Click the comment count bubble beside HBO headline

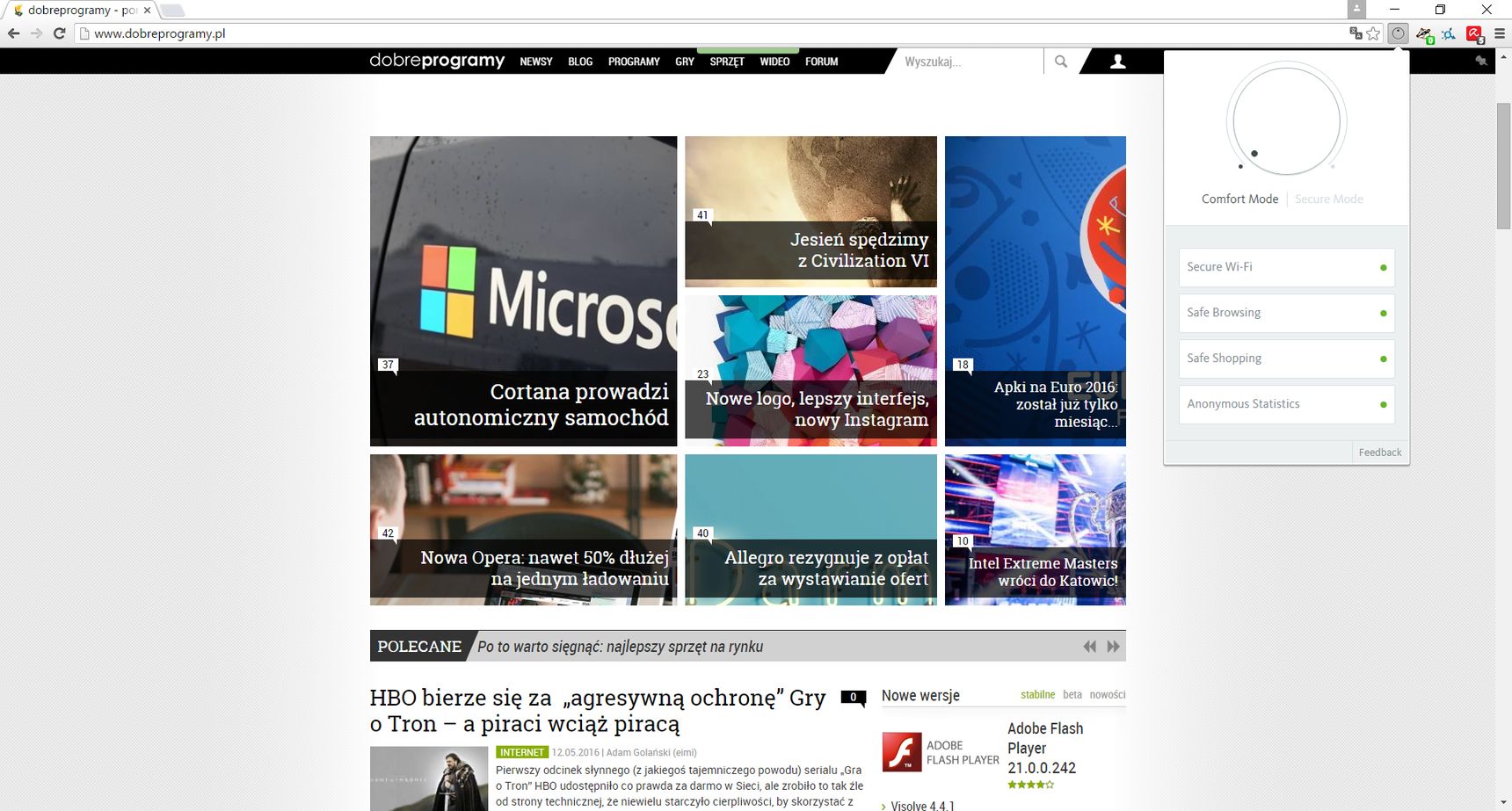853,697
